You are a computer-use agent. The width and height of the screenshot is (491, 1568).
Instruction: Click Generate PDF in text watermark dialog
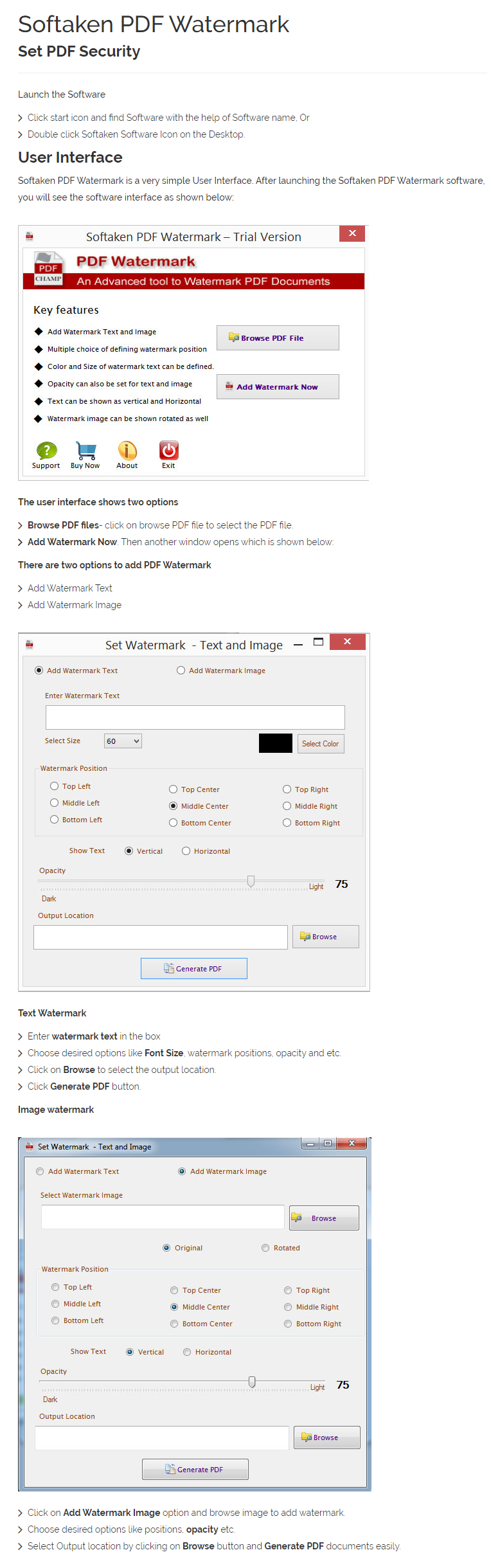[x=194, y=968]
